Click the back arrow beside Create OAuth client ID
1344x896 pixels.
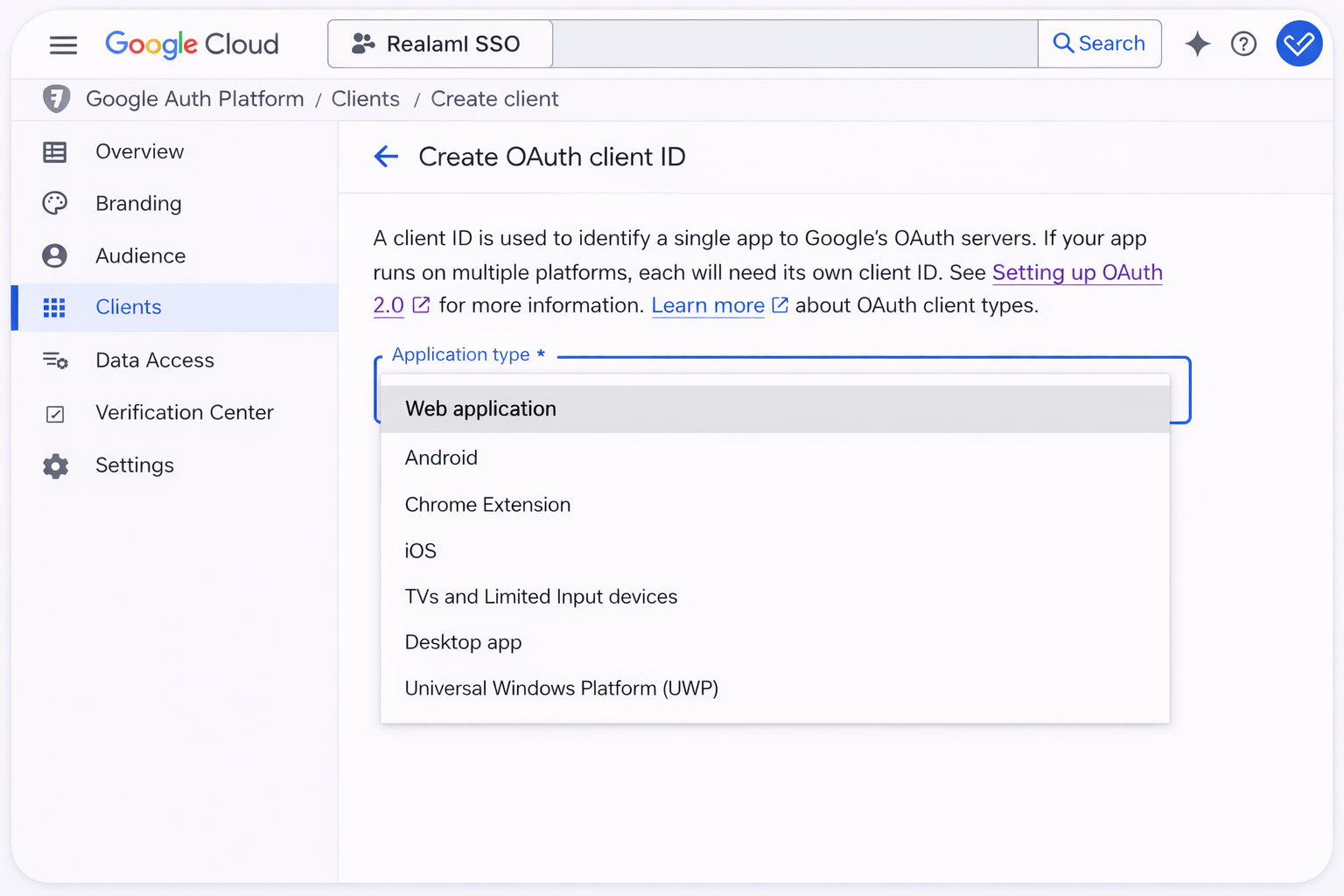(386, 157)
